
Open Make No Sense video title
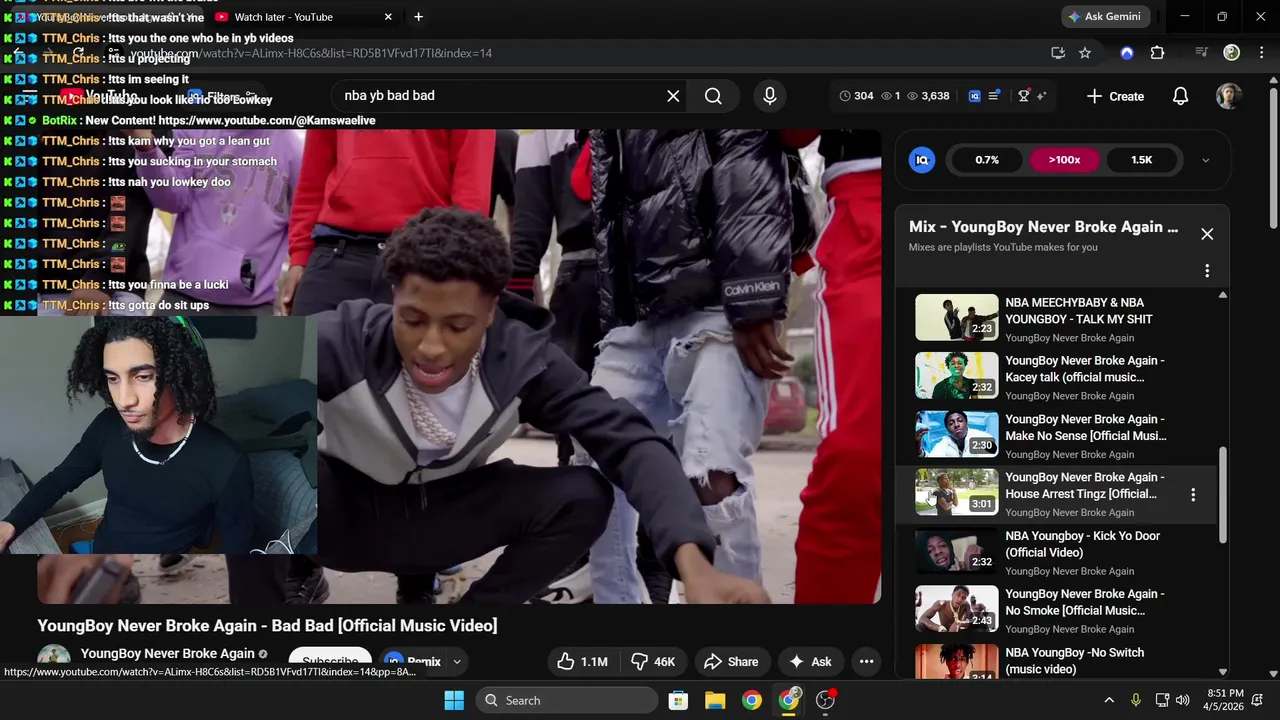(1086, 427)
